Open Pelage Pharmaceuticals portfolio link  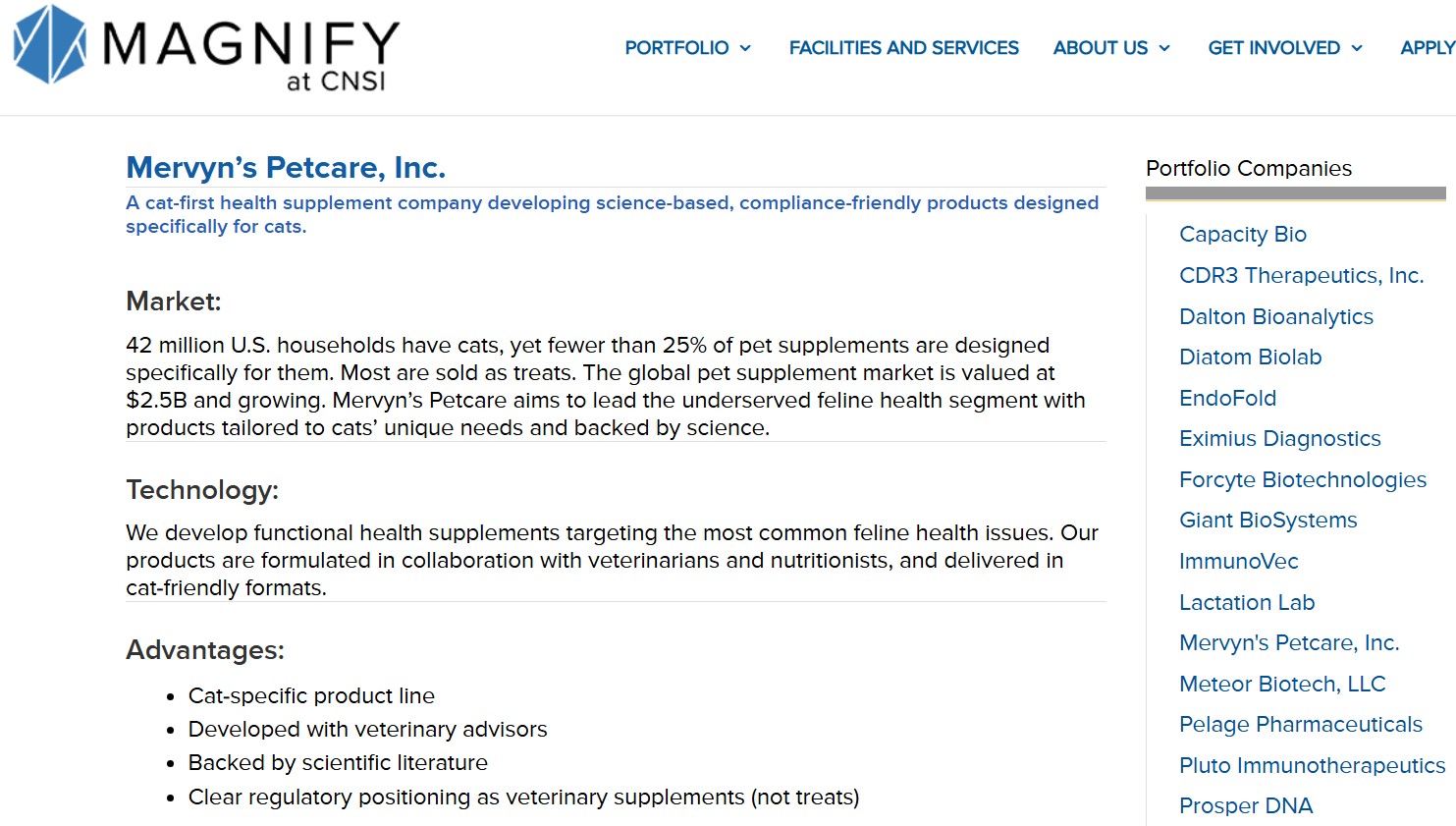click(x=1300, y=725)
